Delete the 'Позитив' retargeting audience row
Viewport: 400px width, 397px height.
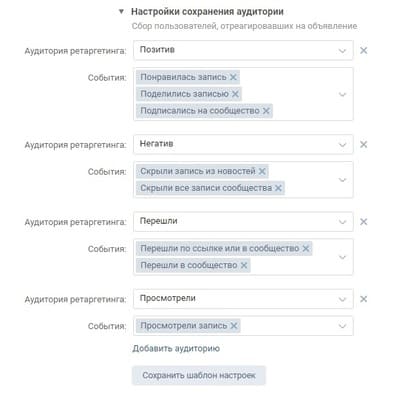click(x=364, y=50)
